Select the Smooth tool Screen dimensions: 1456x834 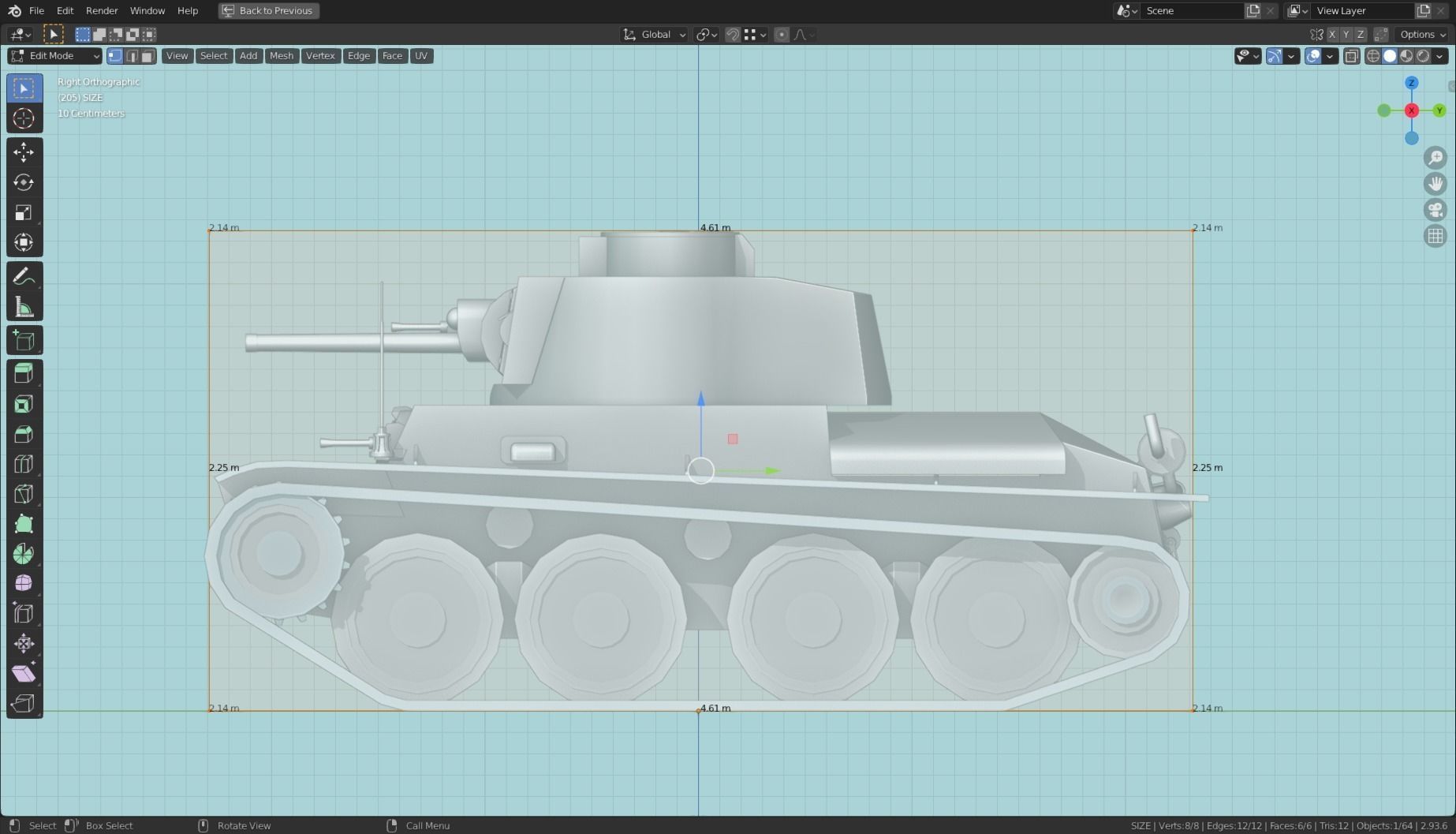click(x=24, y=584)
